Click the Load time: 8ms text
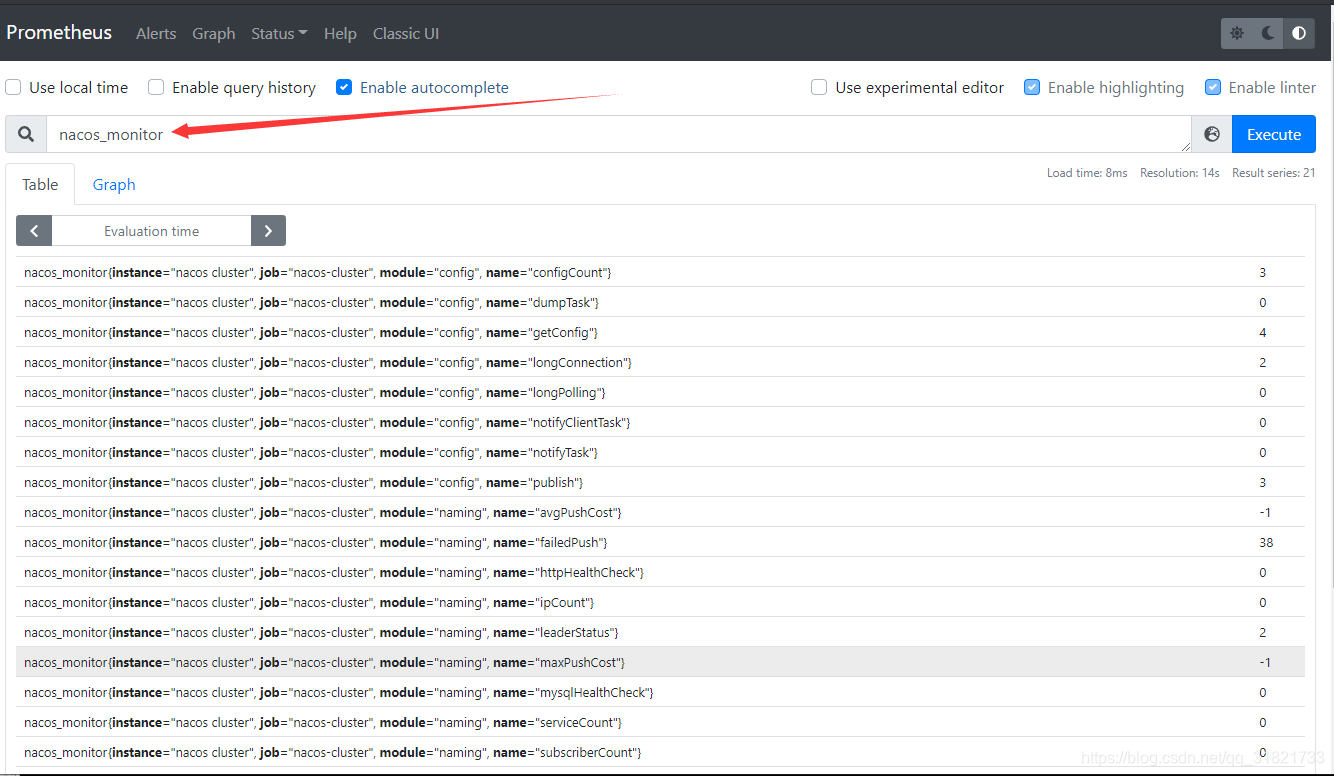The height and width of the screenshot is (776, 1334). coord(1087,173)
